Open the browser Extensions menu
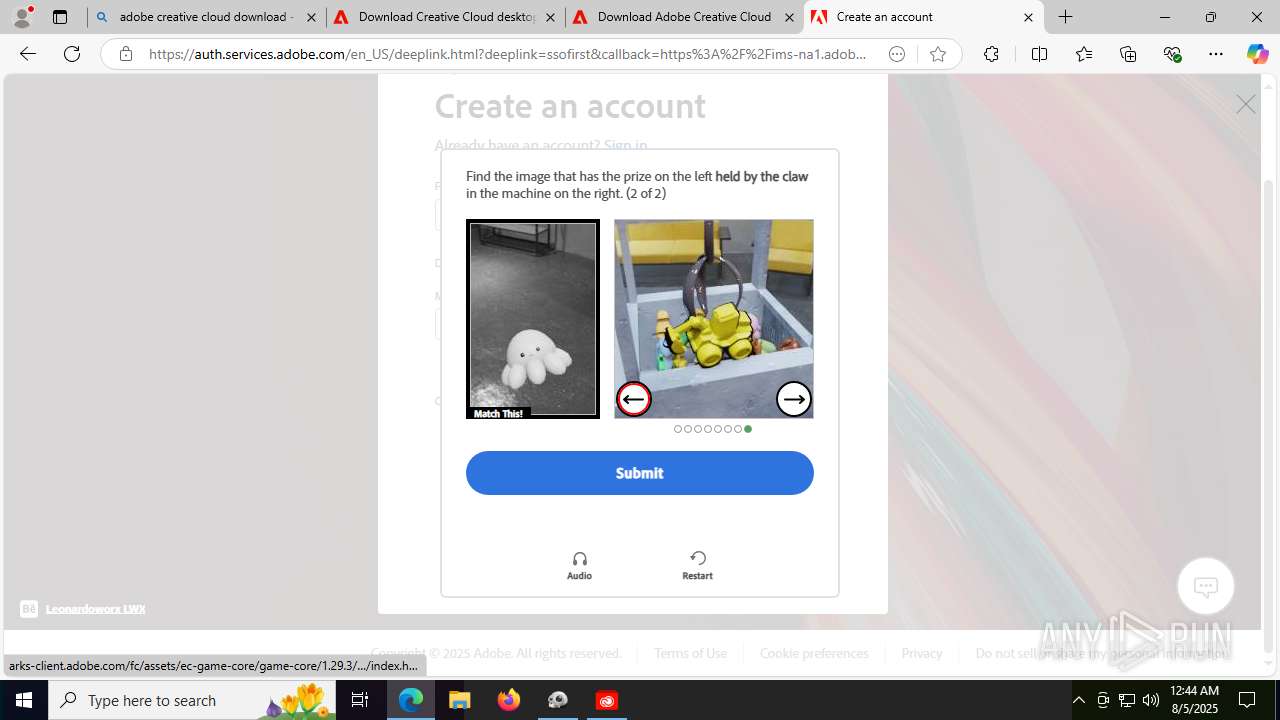The height and width of the screenshot is (720, 1280). pyautogui.click(x=991, y=54)
